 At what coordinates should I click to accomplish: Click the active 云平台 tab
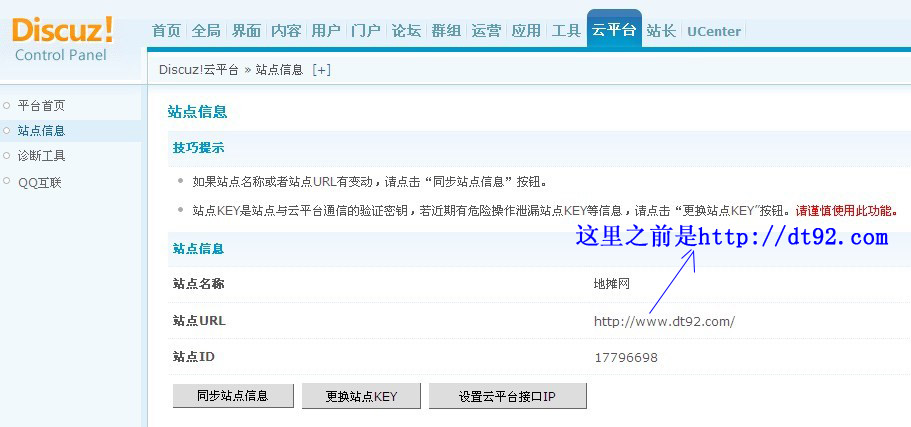click(614, 29)
